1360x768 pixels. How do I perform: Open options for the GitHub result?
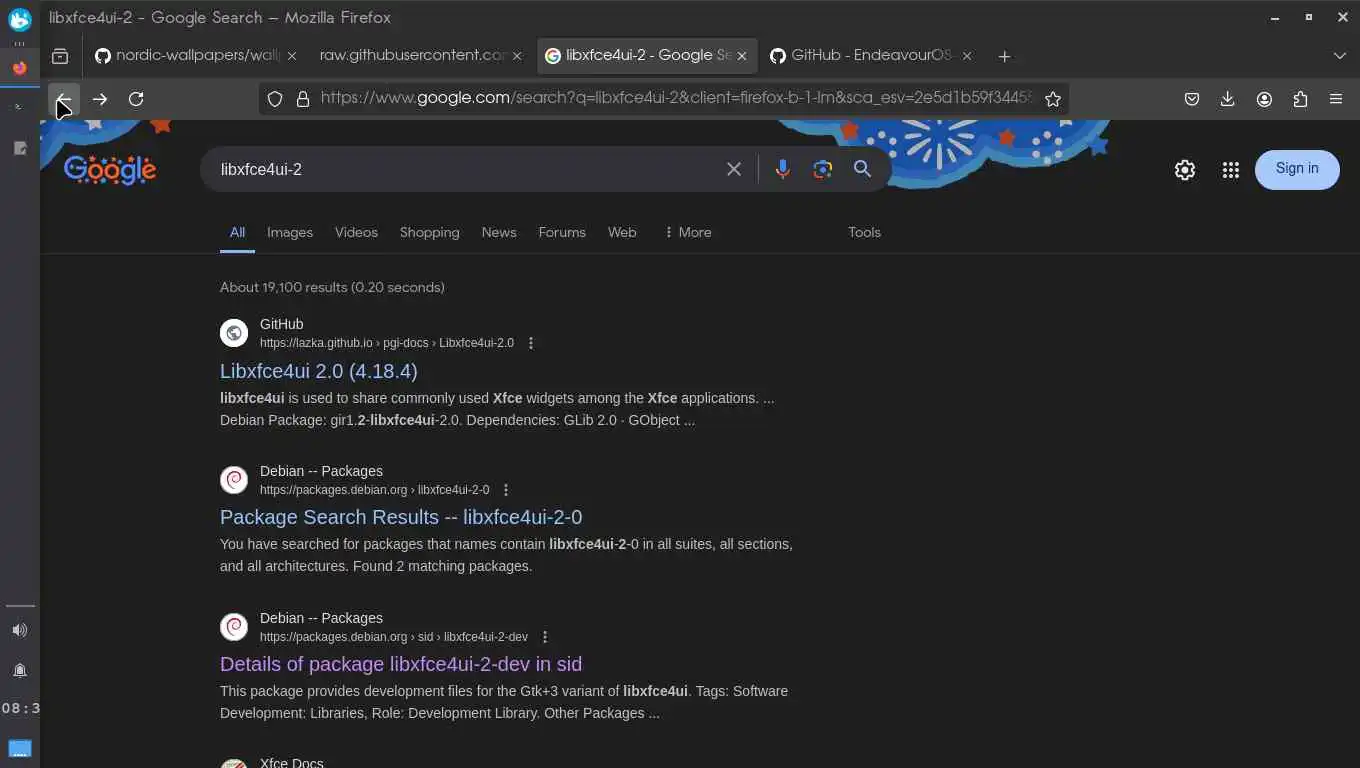531,343
